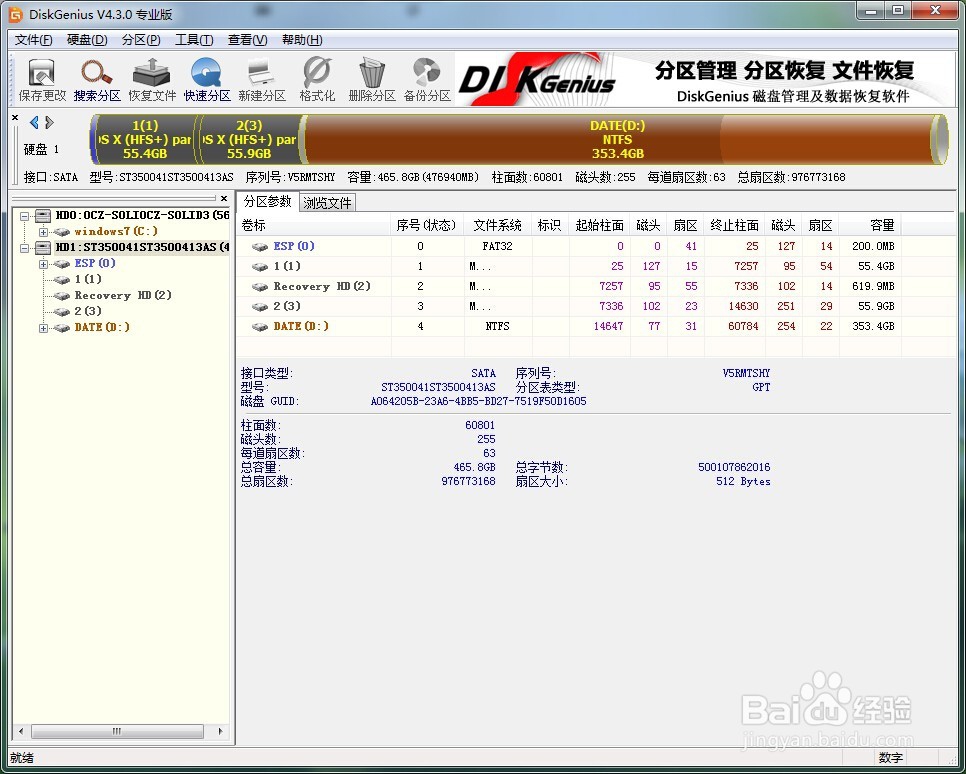Expand the windows7(C:) tree node
The height and width of the screenshot is (774, 966).
[x=43, y=232]
